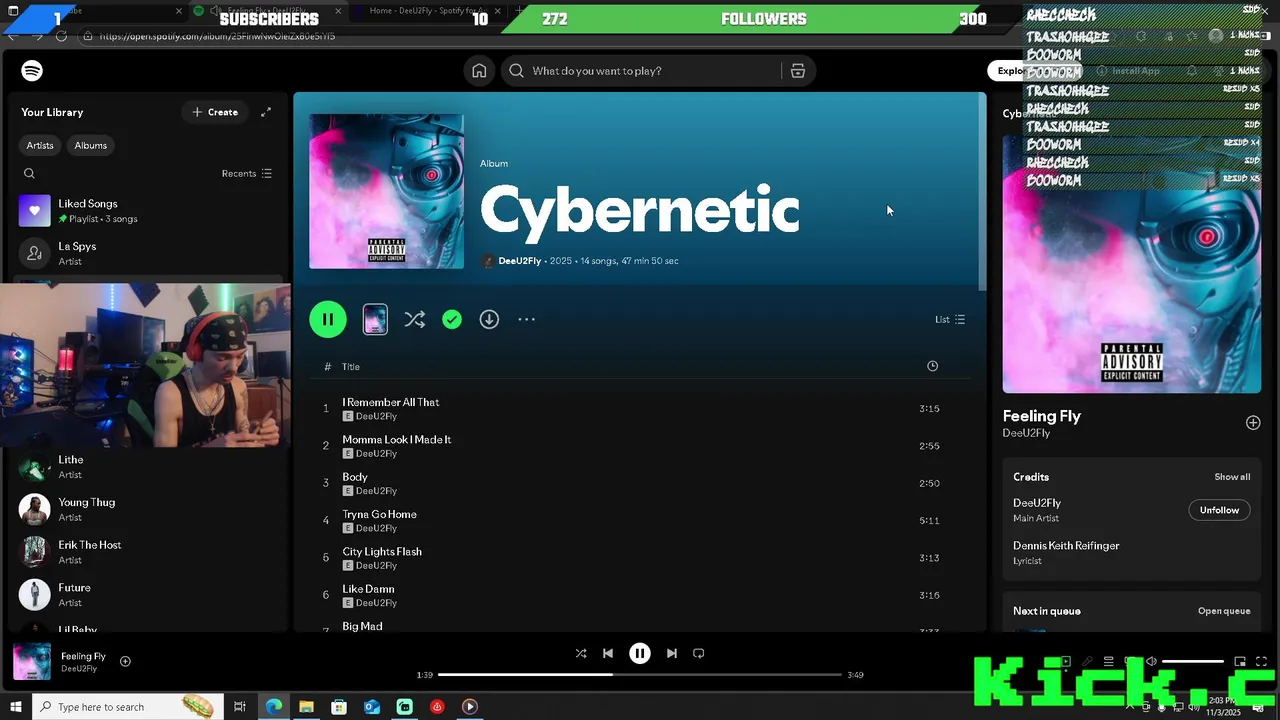Enter full screen player

1261,662
